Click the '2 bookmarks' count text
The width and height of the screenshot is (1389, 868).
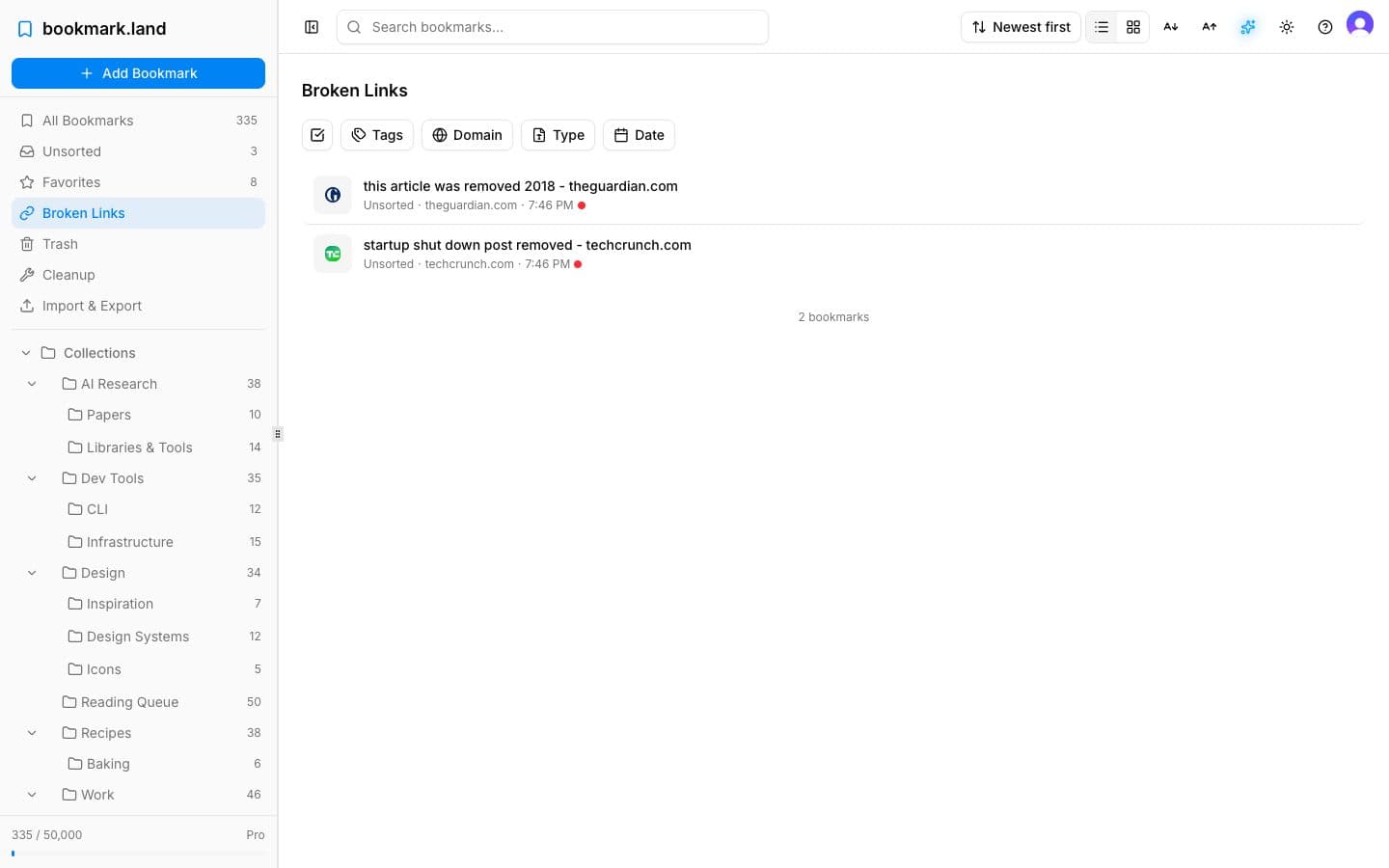coord(833,317)
